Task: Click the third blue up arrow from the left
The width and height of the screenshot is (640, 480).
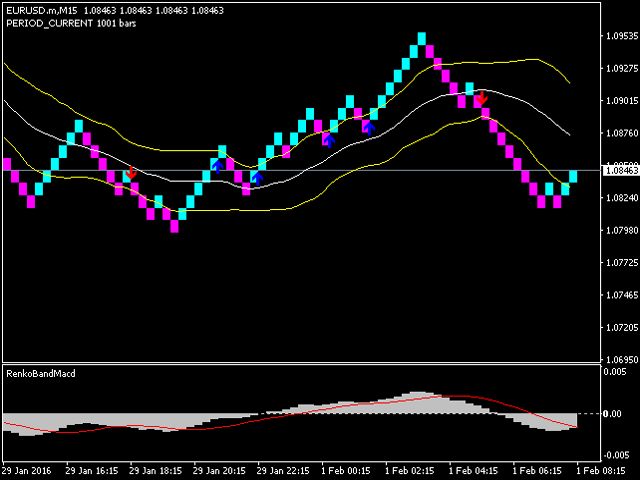Action: [x=327, y=139]
